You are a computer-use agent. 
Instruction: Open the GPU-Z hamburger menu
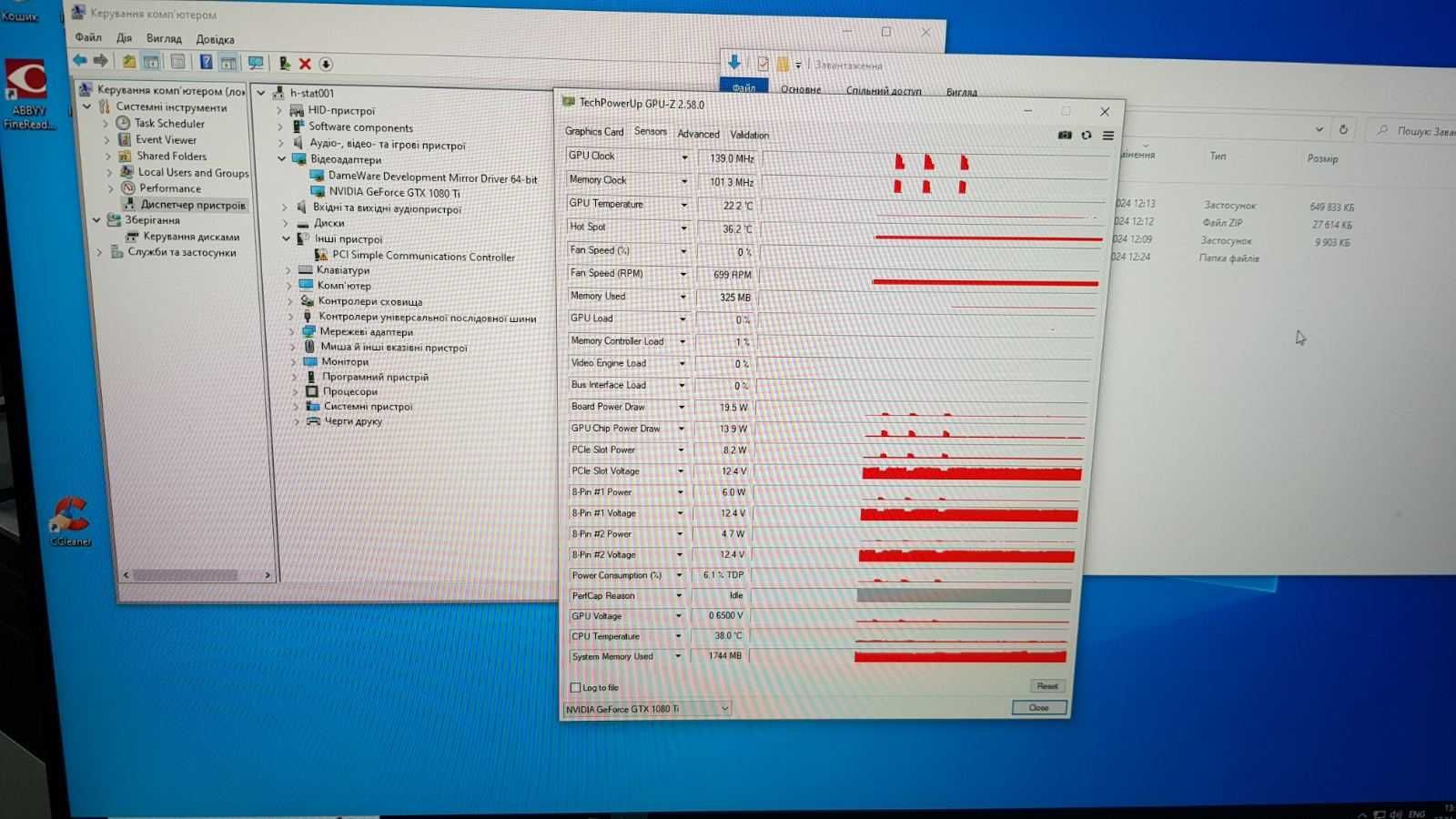pos(1108,136)
